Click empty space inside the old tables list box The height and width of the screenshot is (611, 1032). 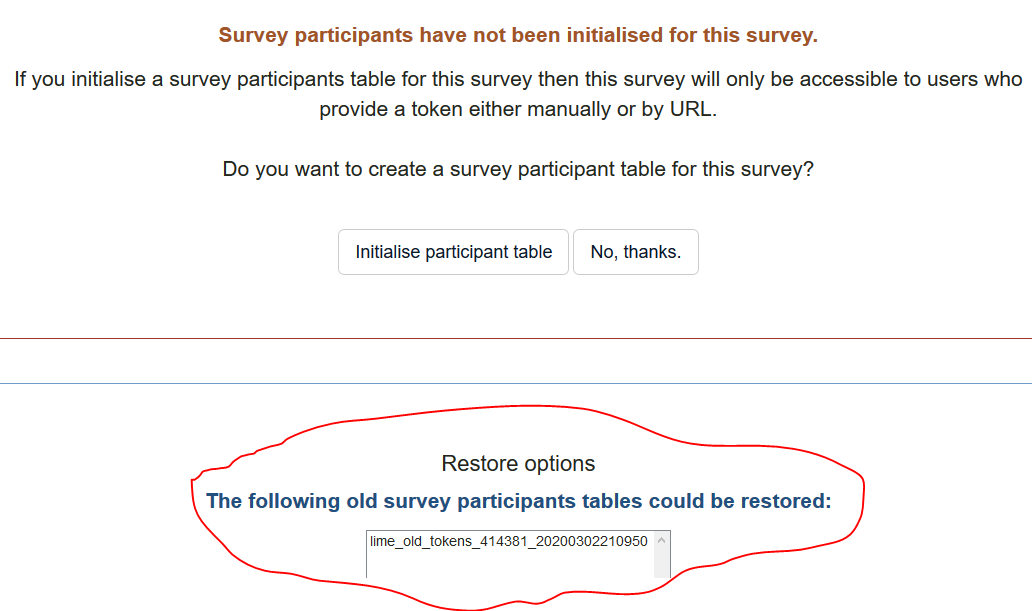[508, 564]
